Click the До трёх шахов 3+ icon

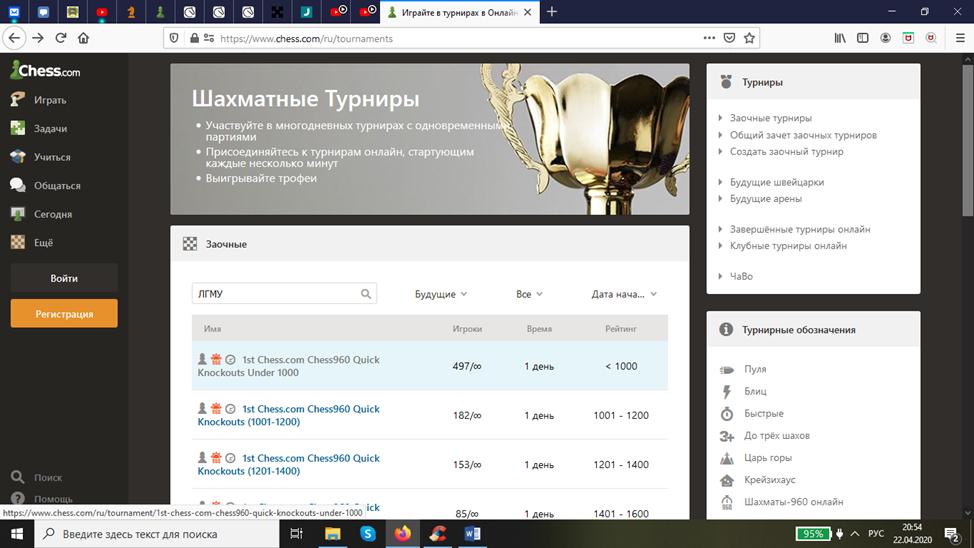727,436
